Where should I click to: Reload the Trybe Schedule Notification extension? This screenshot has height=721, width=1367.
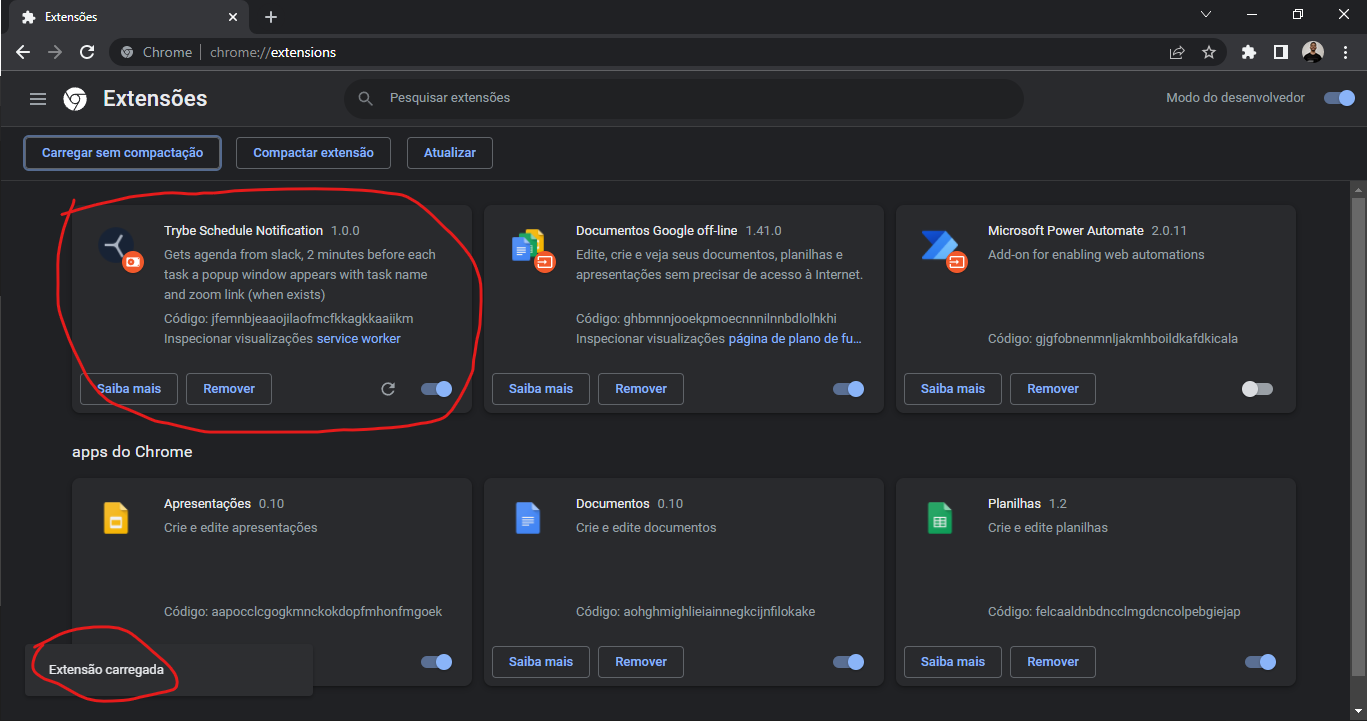pos(388,389)
